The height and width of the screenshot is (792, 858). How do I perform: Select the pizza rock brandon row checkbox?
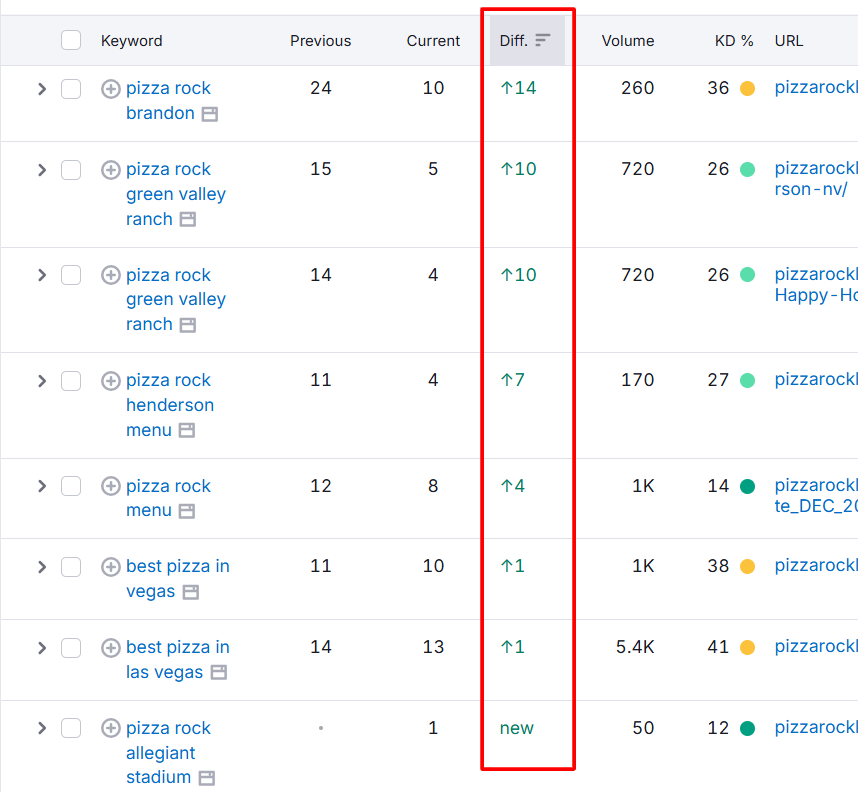(x=71, y=89)
